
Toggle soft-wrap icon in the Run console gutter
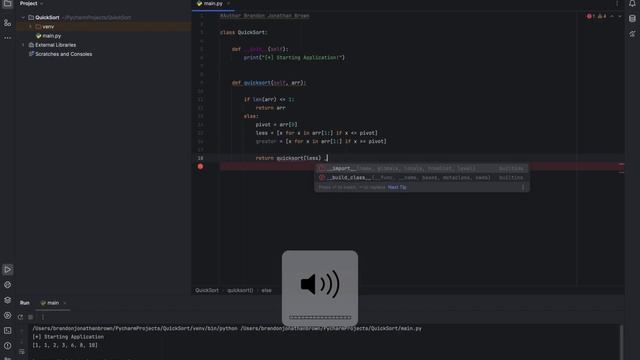coord(22,352)
